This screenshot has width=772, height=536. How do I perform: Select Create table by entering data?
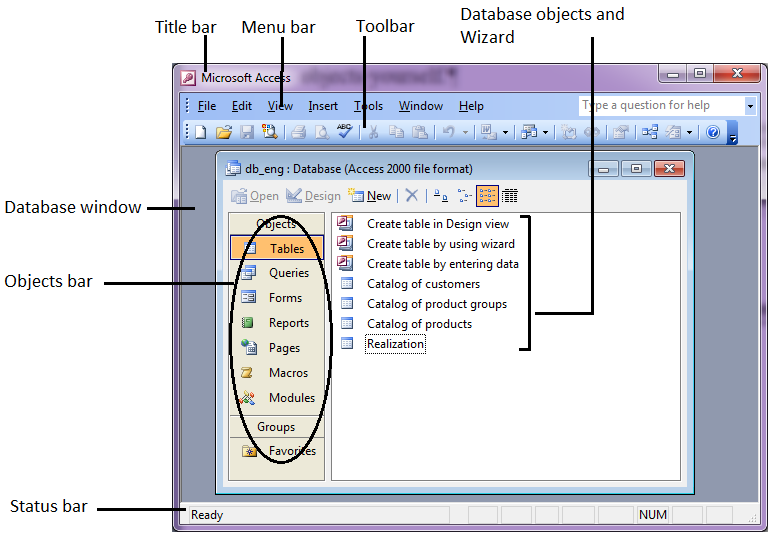(x=443, y=264)
